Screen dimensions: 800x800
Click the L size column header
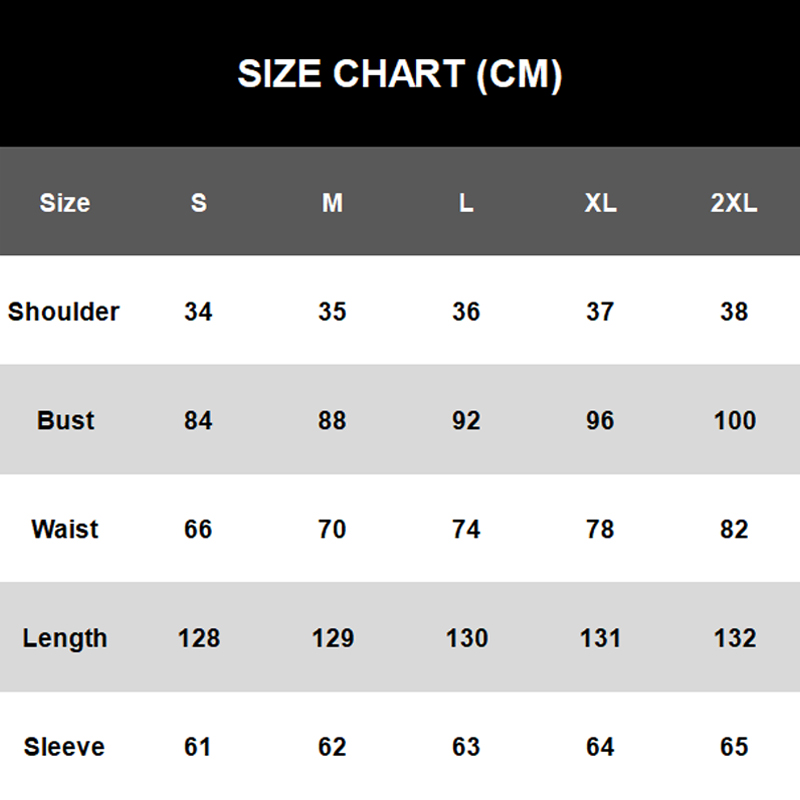coord(466,203)
